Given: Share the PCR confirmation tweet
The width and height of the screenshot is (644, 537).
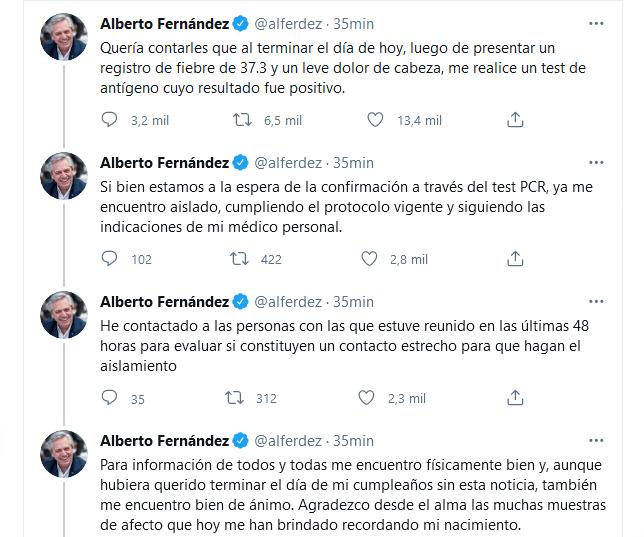Looking at the screenshot, I should (515, 259).
